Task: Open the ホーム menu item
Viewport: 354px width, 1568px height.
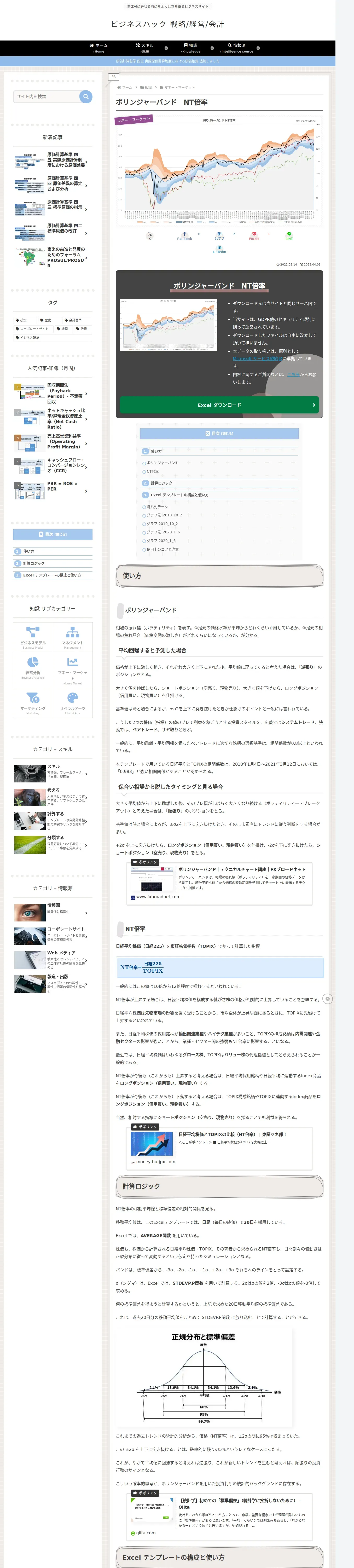Action: (x=98, y=48)
